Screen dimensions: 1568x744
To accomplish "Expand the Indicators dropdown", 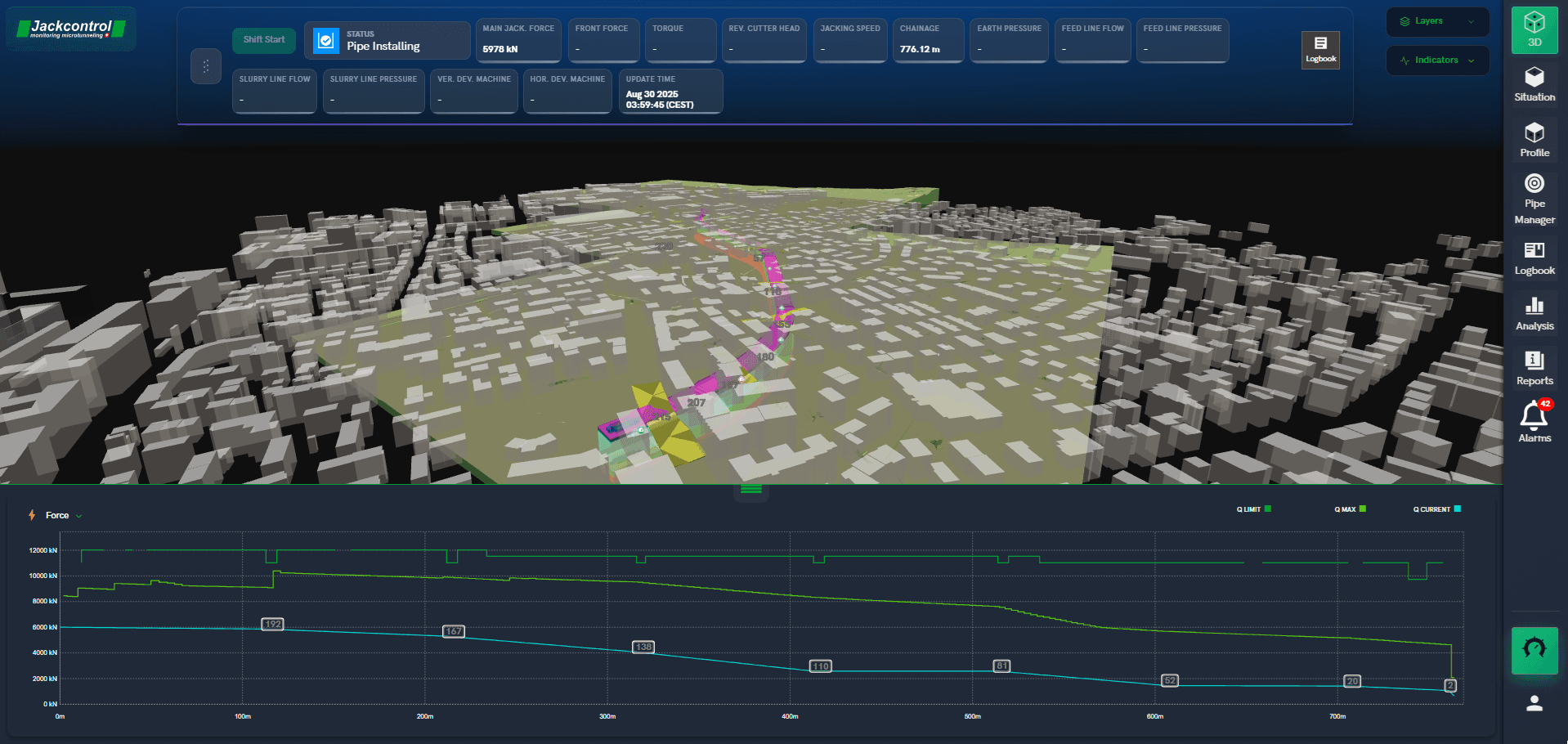I will point(1437,61).
